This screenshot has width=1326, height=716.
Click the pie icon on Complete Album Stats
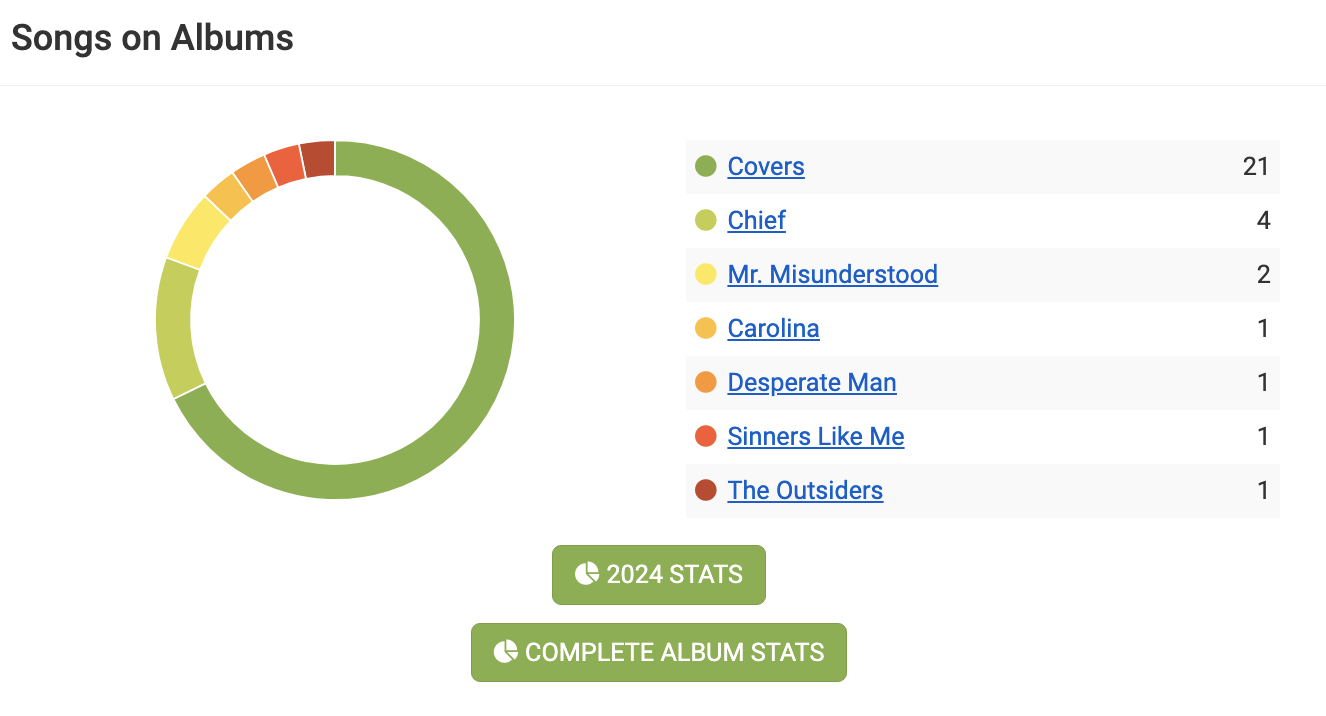click(x=505, y=652)
